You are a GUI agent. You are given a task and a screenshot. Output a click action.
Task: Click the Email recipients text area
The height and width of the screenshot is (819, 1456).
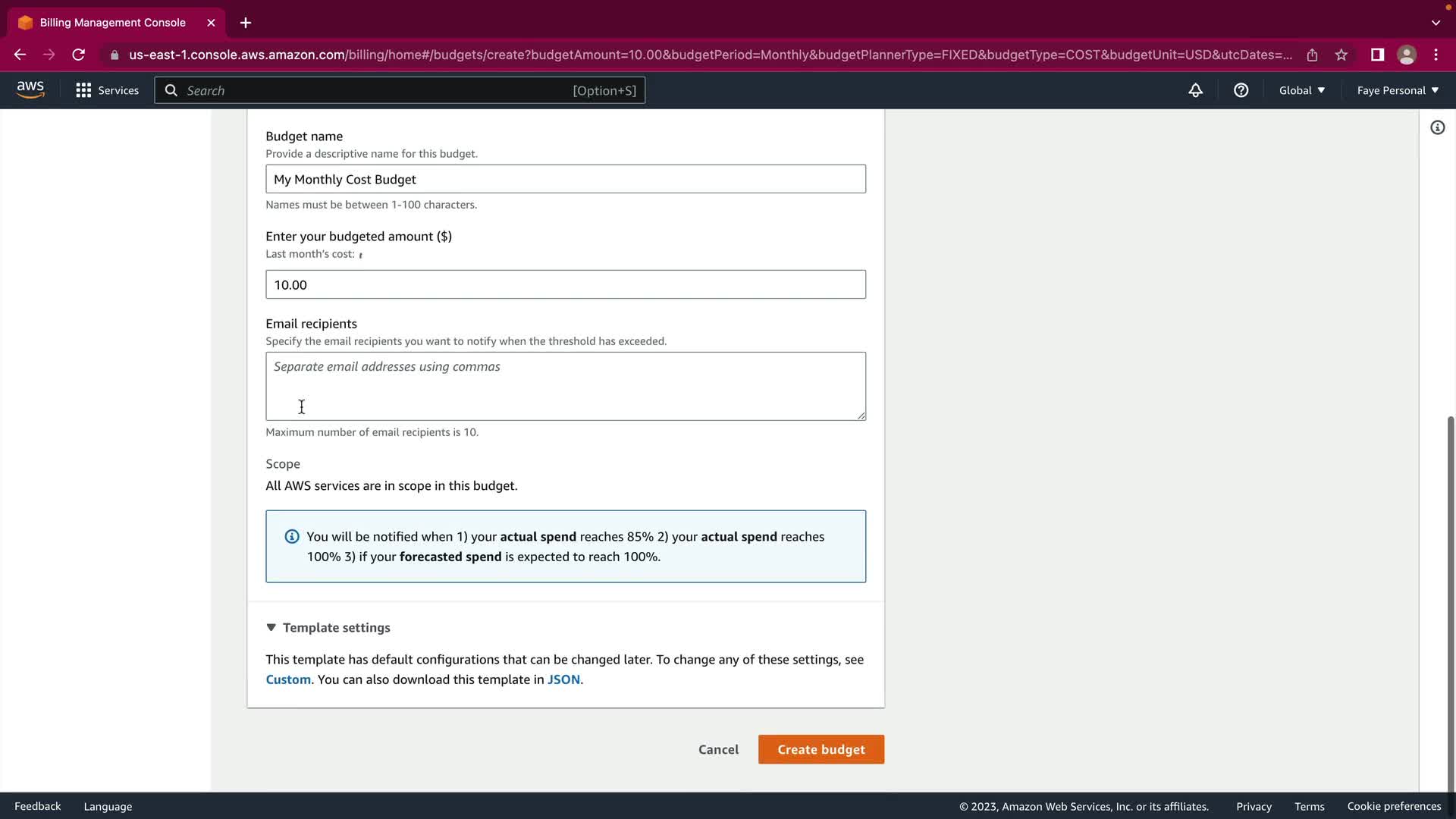coord(565,386)
